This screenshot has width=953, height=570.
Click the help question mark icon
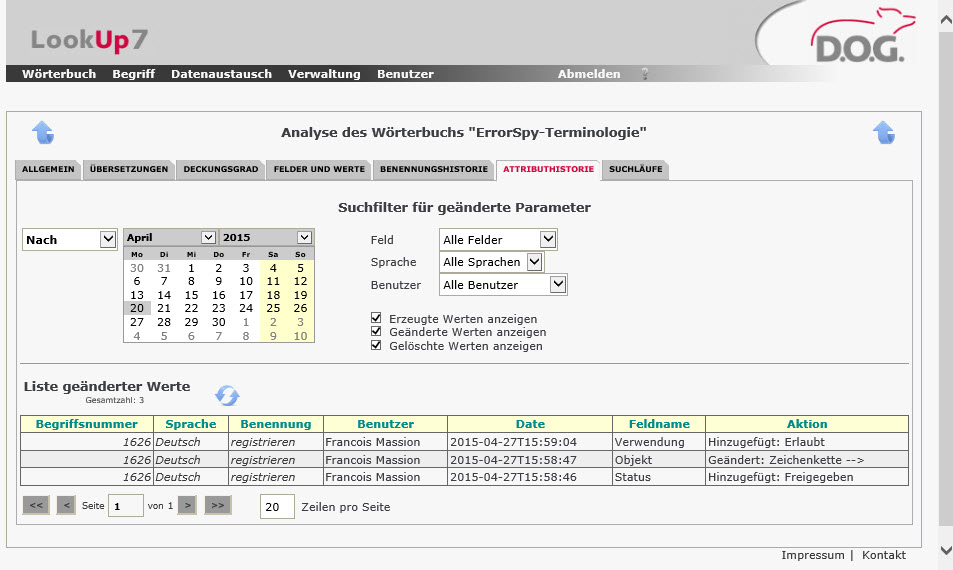point(645,74)
